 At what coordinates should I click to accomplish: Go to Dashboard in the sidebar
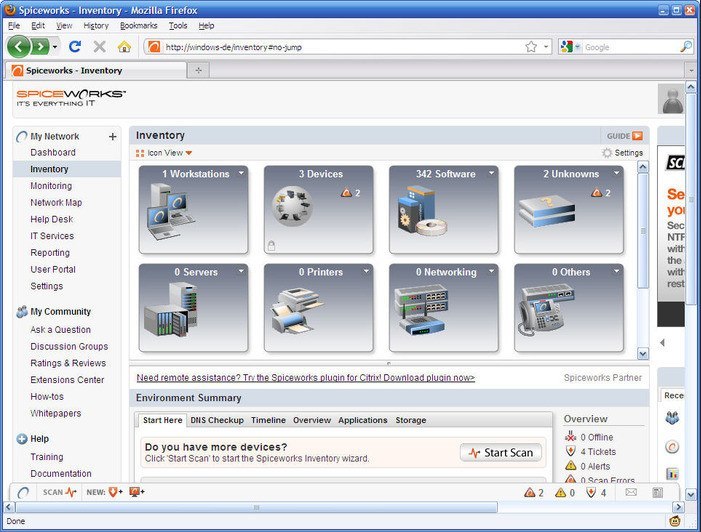click(x=53, y=152)
